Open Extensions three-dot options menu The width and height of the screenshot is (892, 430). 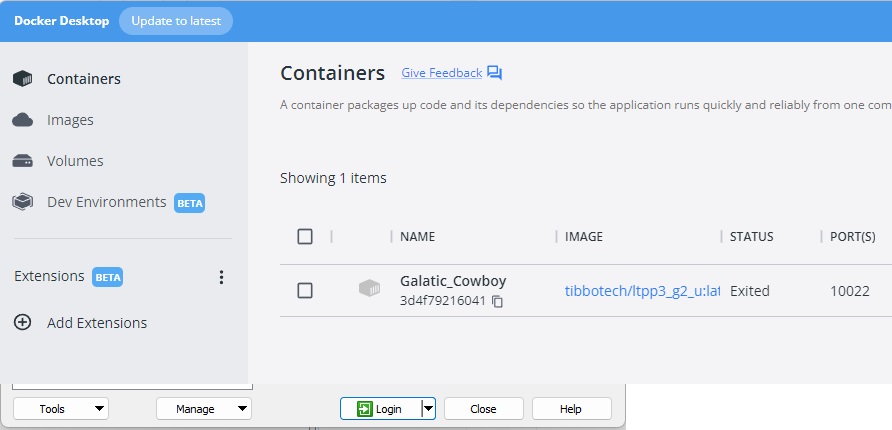tap(221, 277)
